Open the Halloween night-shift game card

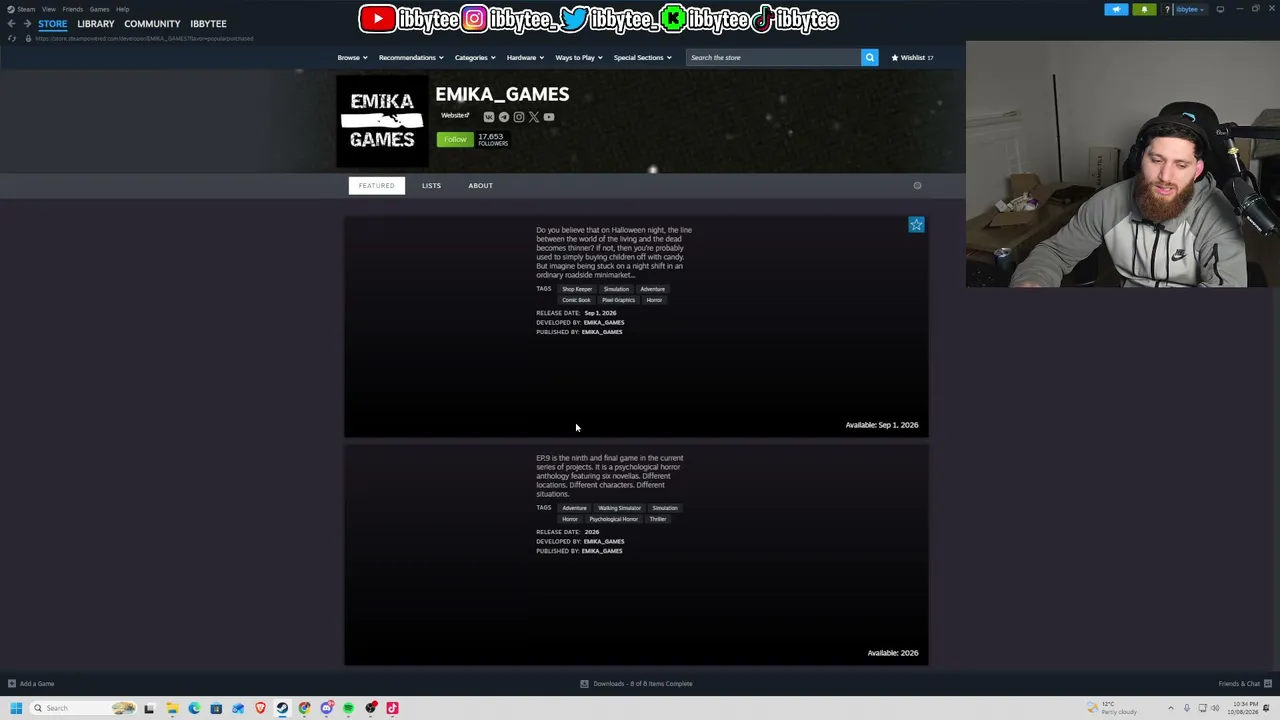pos(636,327)
